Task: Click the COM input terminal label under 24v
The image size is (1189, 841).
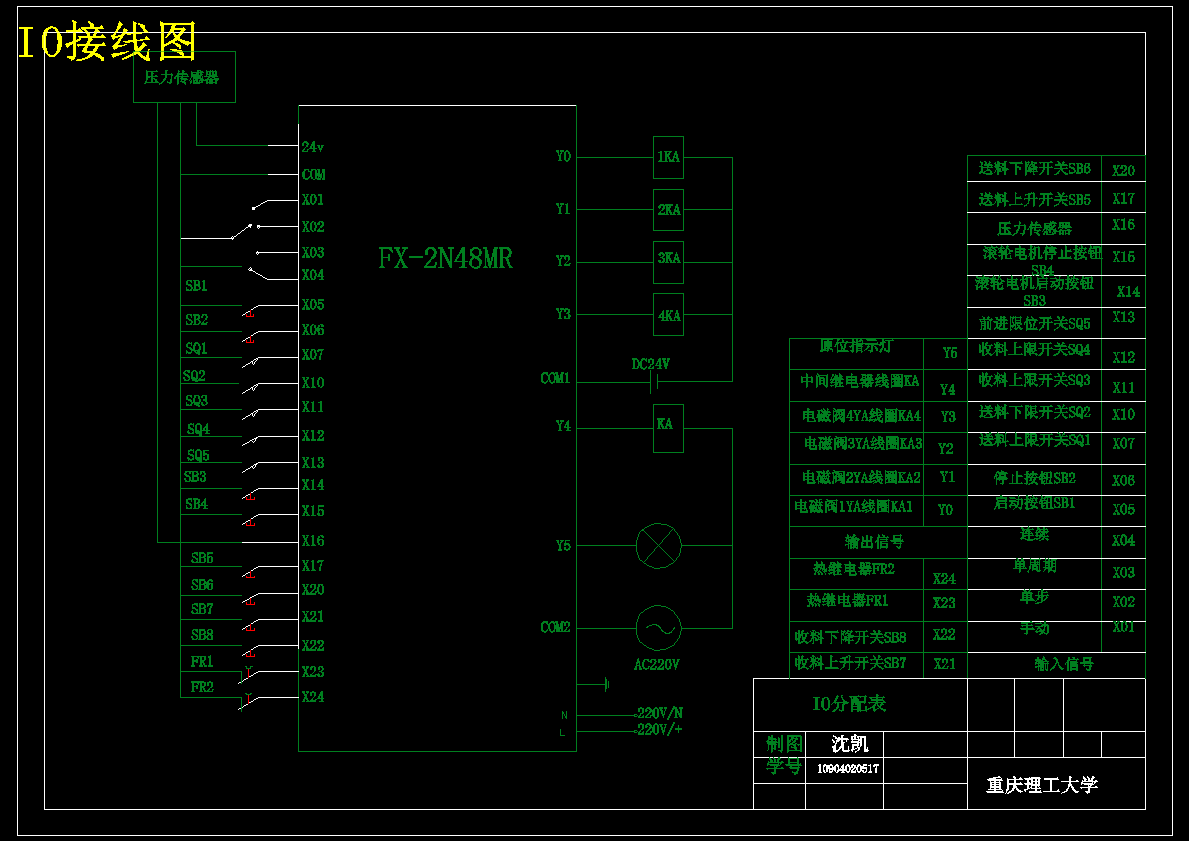Action: pos(313,174)
